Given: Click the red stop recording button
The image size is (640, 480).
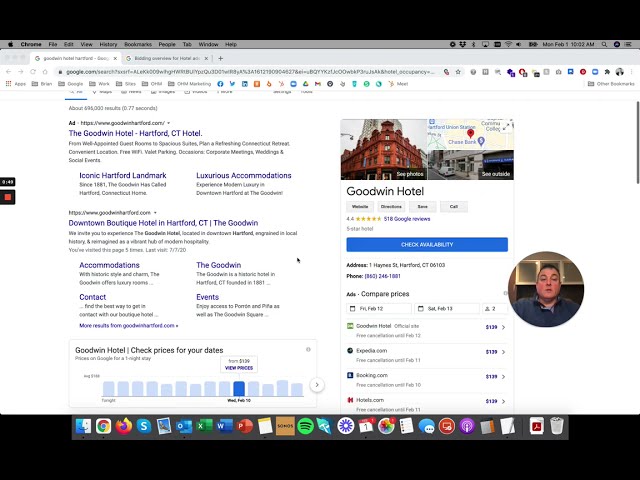Looking at the screenshot, I should point(7,197).
